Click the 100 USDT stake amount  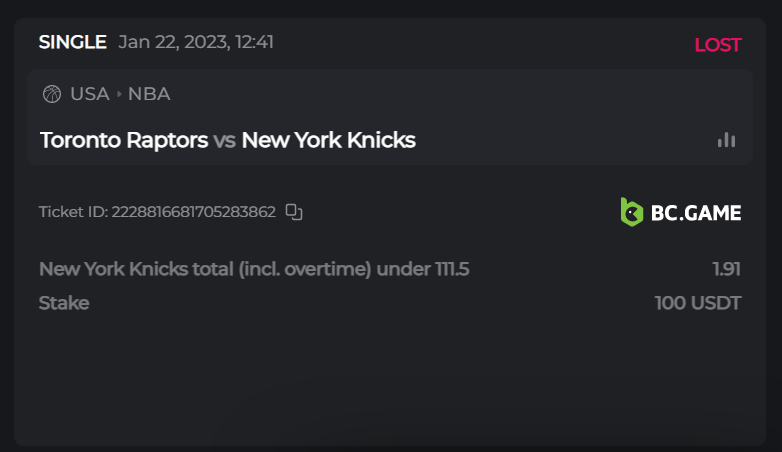(x=698, y=303)
